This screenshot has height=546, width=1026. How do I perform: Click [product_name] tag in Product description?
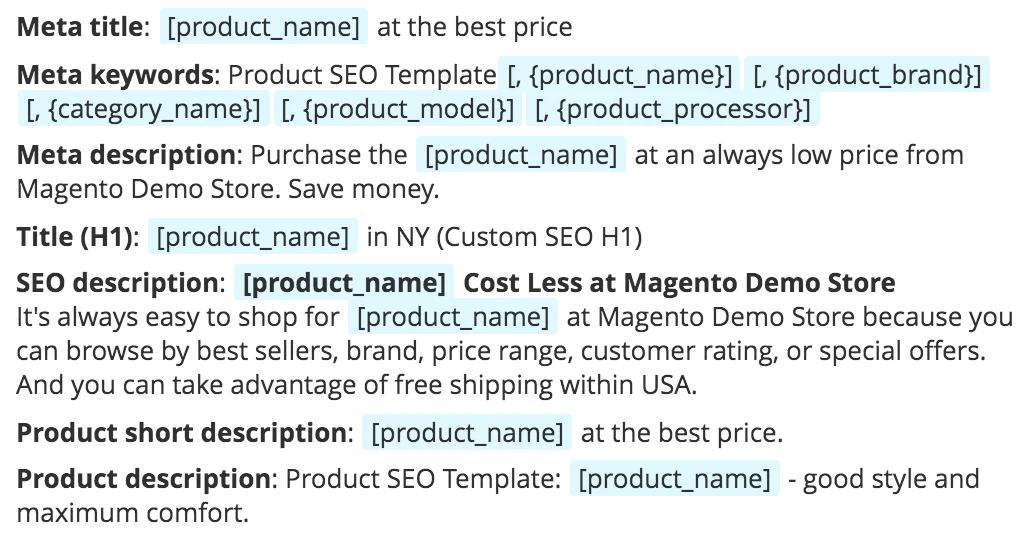click(675, 479)
